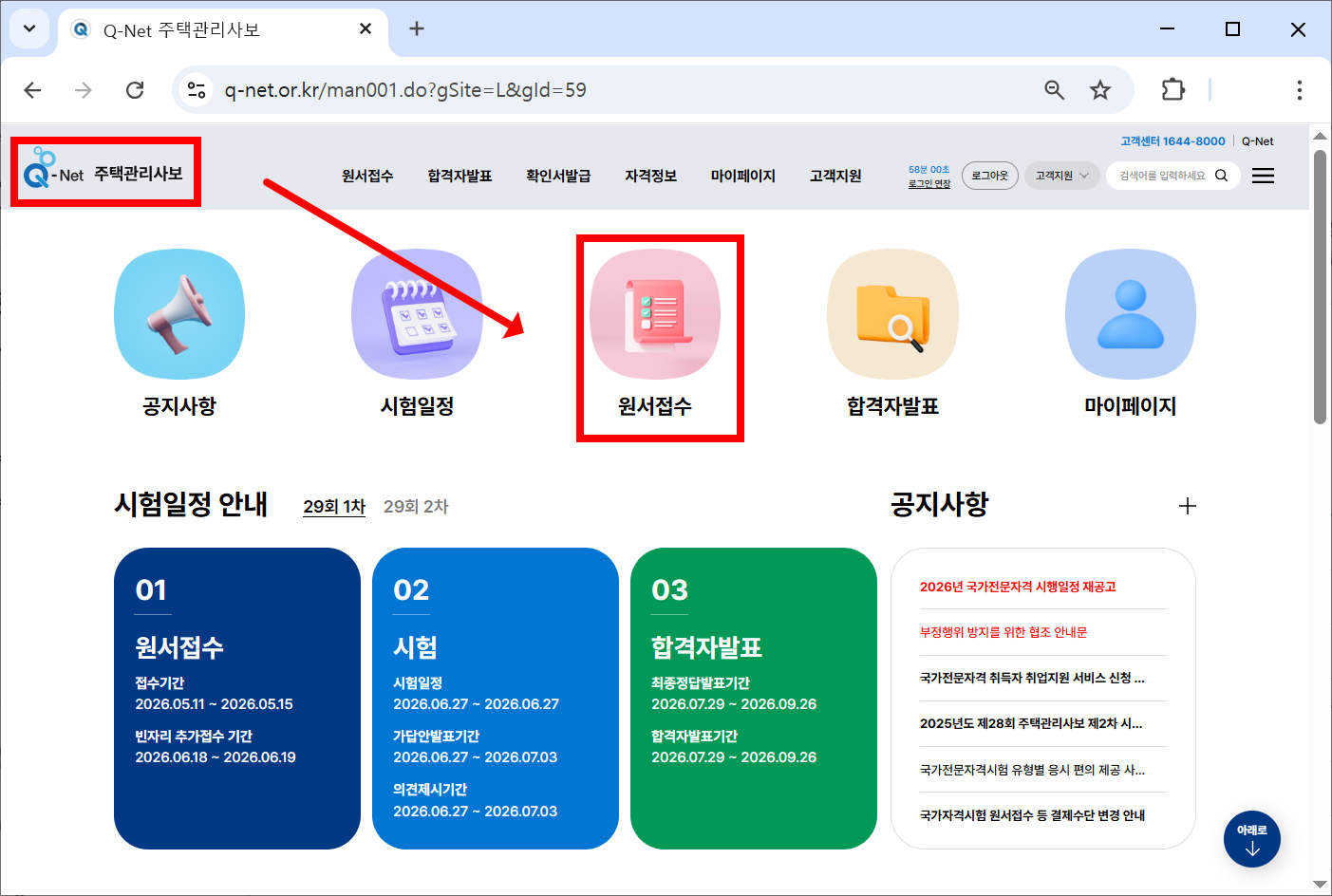Open the hamburger menu icon

click(x=1263, y=176)
